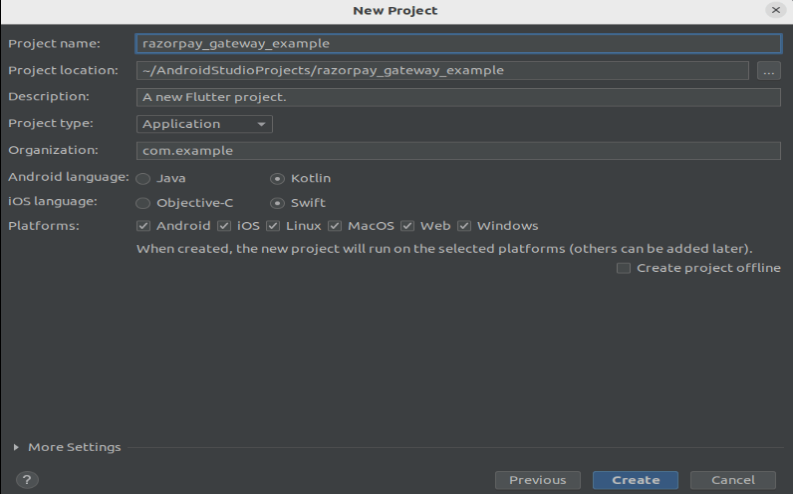The image size is (793, 494).
Task: Uncheck the Web platform checkbox
Action: click(x=407, y=226)
